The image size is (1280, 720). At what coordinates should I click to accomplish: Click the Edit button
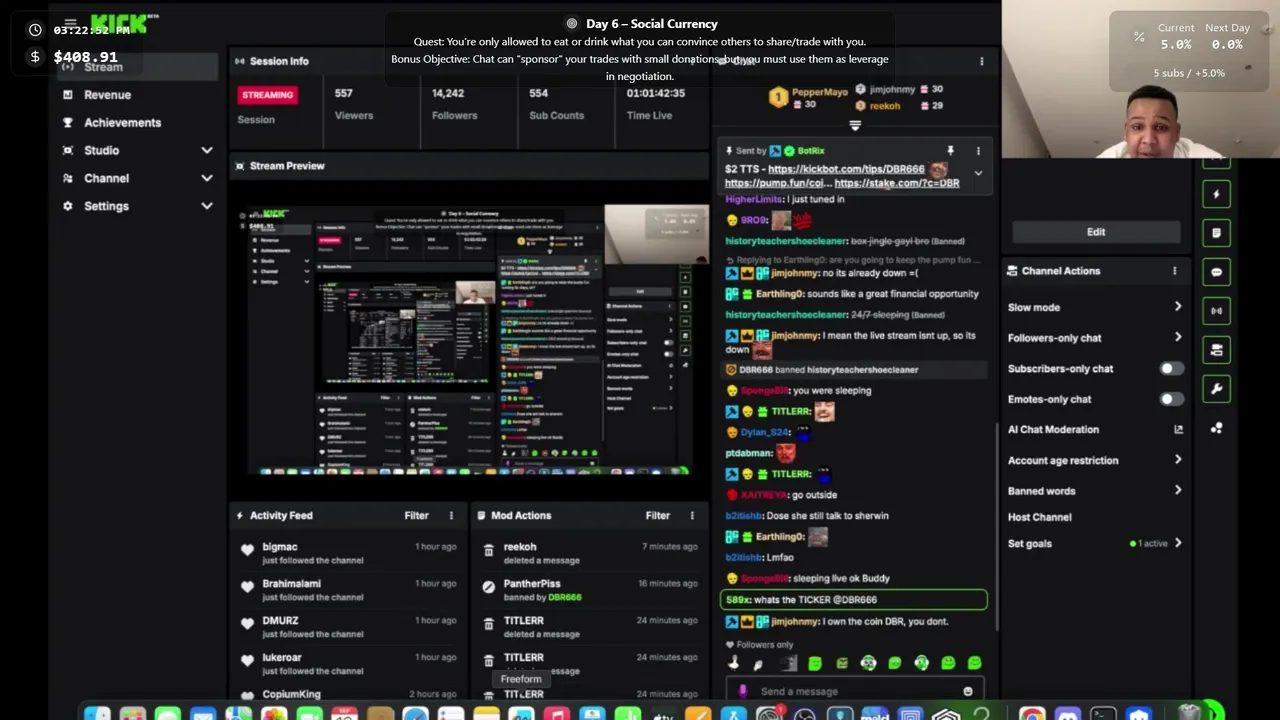[x=1096, y=232]
